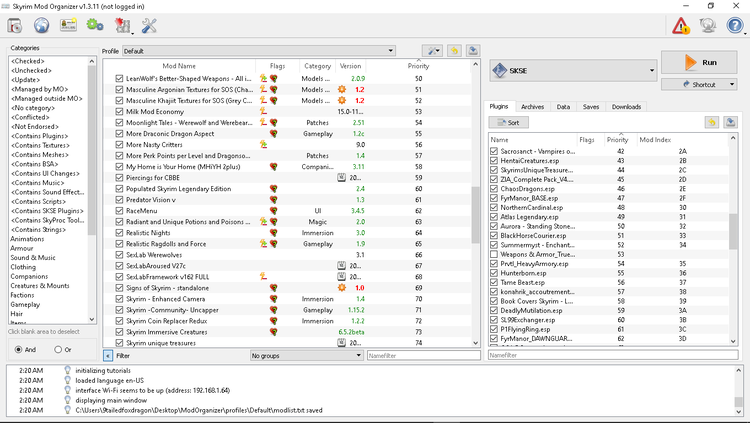Image resolution: width=750 pixels, height=423 pixels.
Task: Switch to the Plugins tab
Action: click(x=499, y=107)
